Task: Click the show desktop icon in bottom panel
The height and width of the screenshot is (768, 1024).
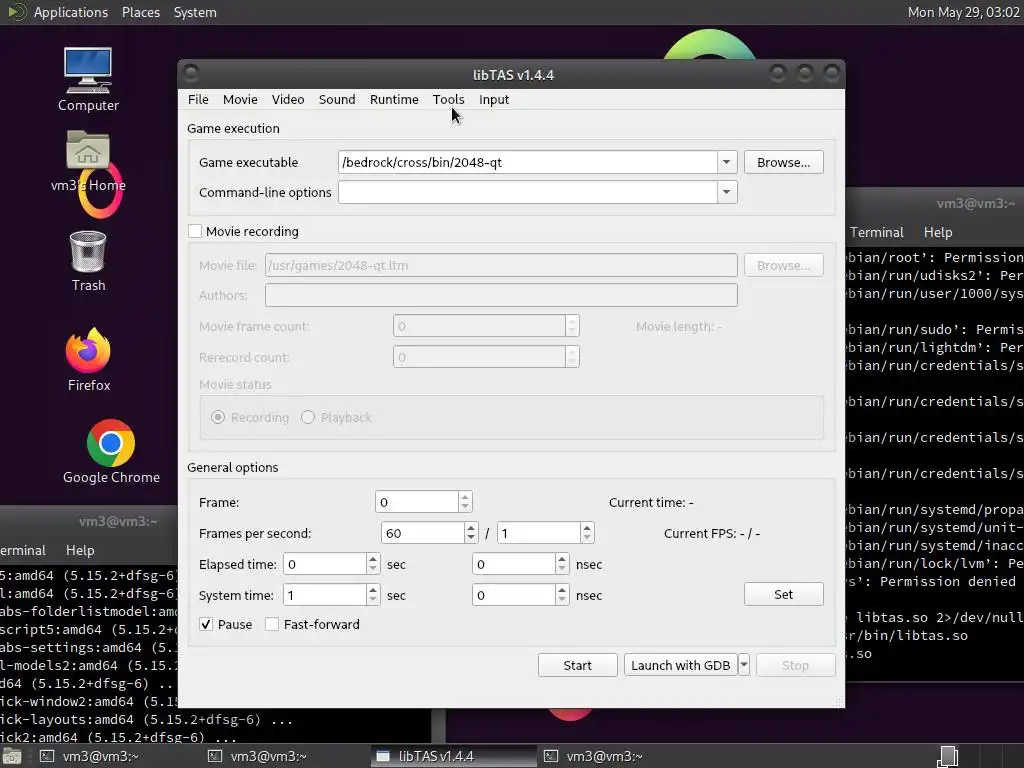Action: [12, 756]
